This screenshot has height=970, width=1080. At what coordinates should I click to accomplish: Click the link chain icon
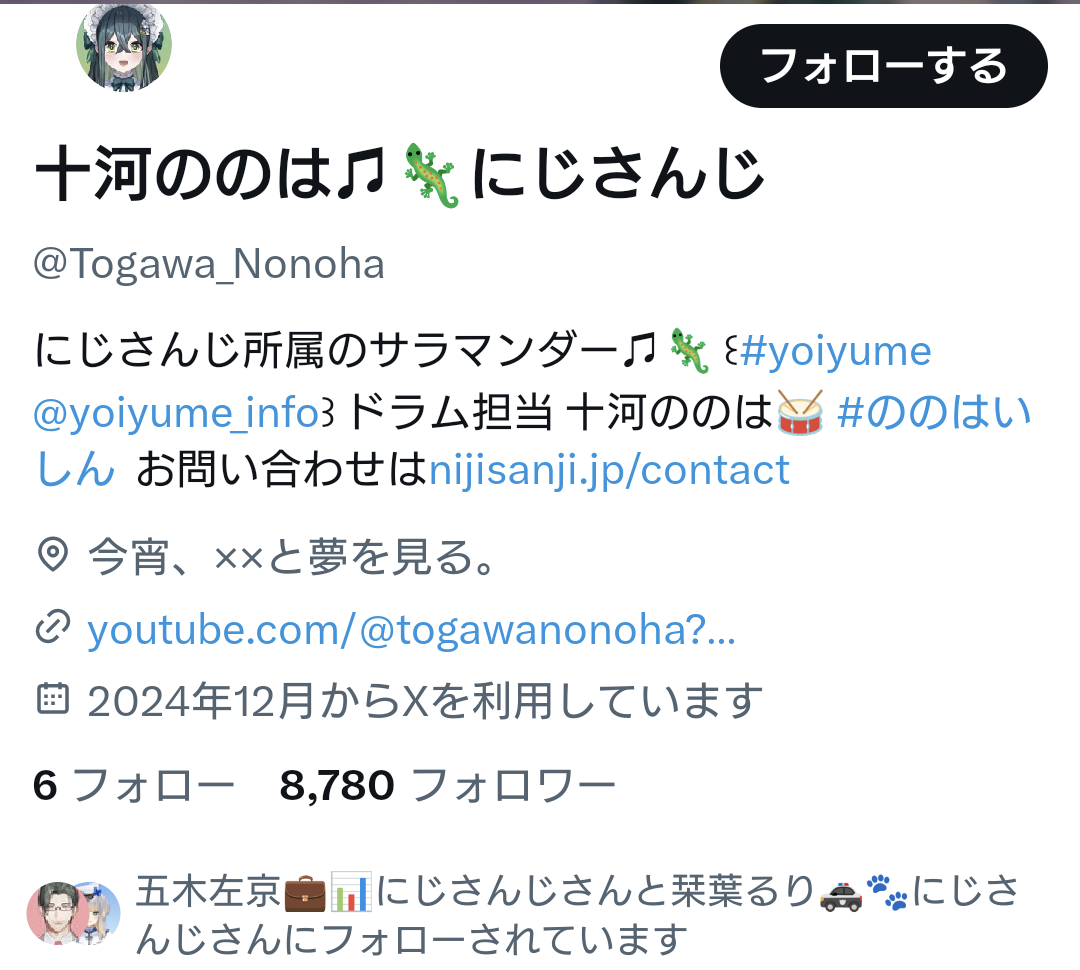point(53,627)
